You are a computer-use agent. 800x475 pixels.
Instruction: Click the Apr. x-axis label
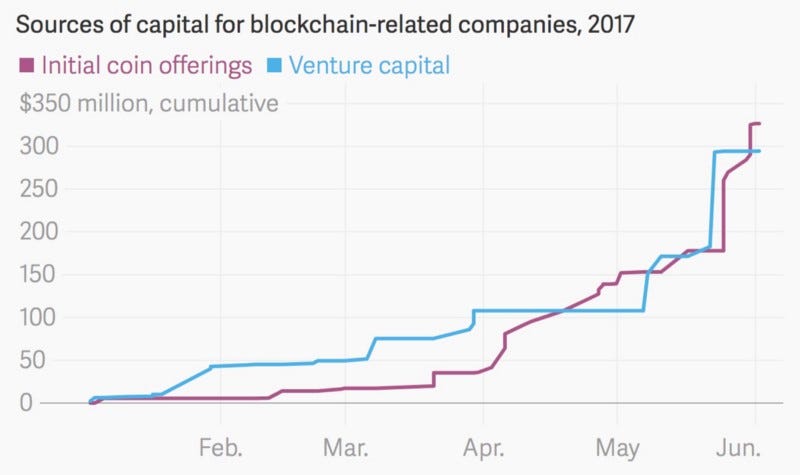point(483,448)
